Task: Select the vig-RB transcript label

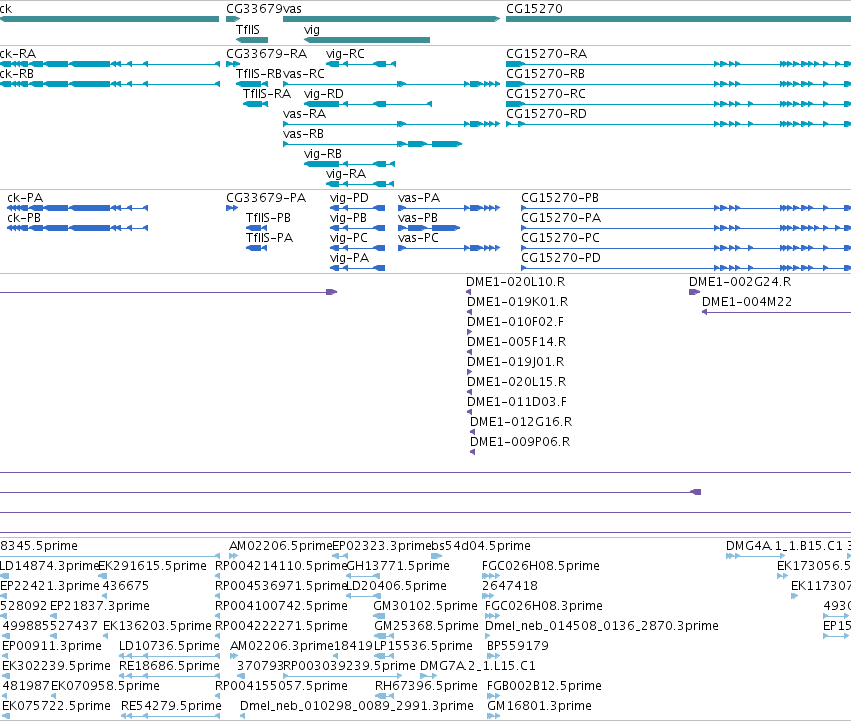Action: (x=323, y=154)
